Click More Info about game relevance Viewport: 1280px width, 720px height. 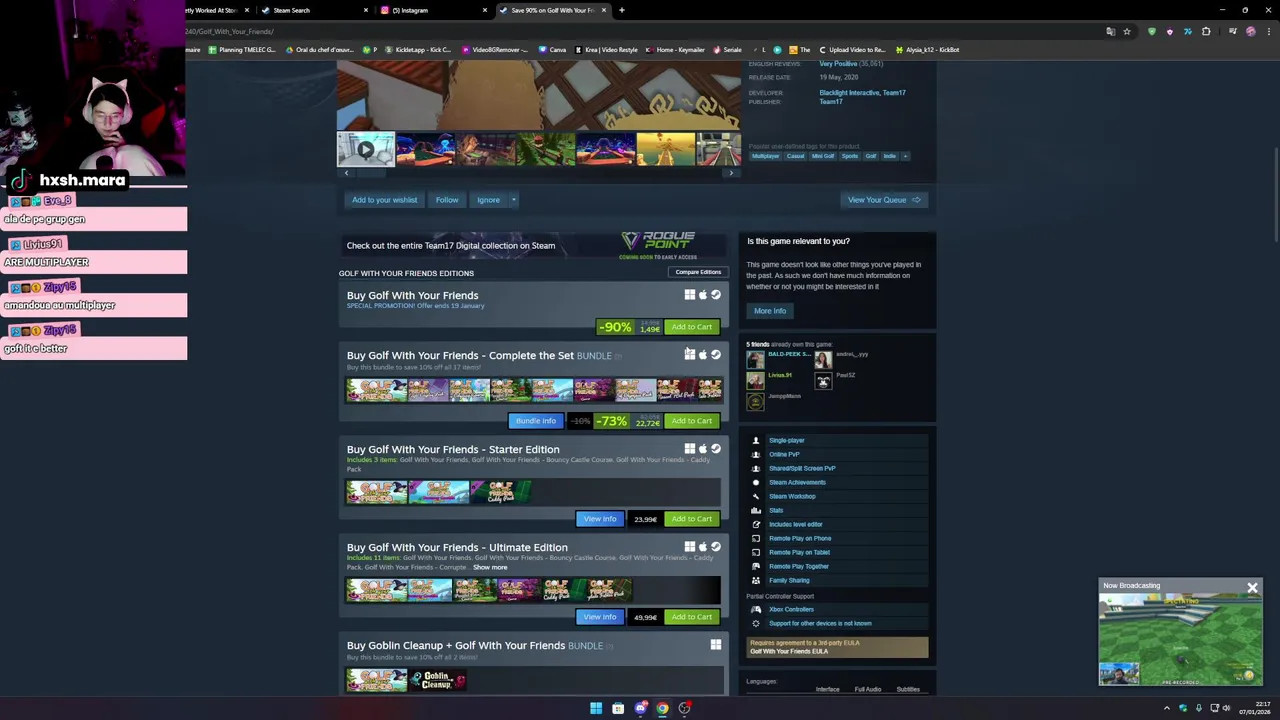[x=770, y=311]
